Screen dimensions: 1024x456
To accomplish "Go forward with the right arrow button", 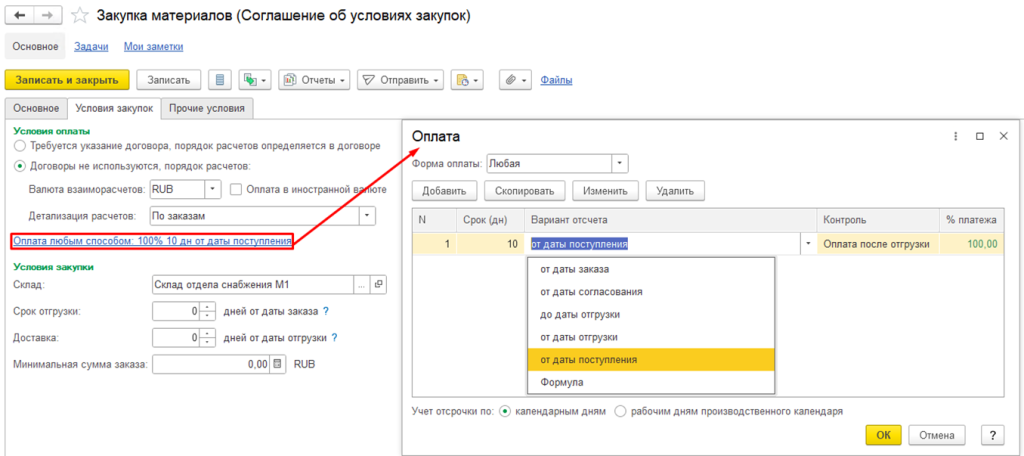I will click(x=48, y=15).
